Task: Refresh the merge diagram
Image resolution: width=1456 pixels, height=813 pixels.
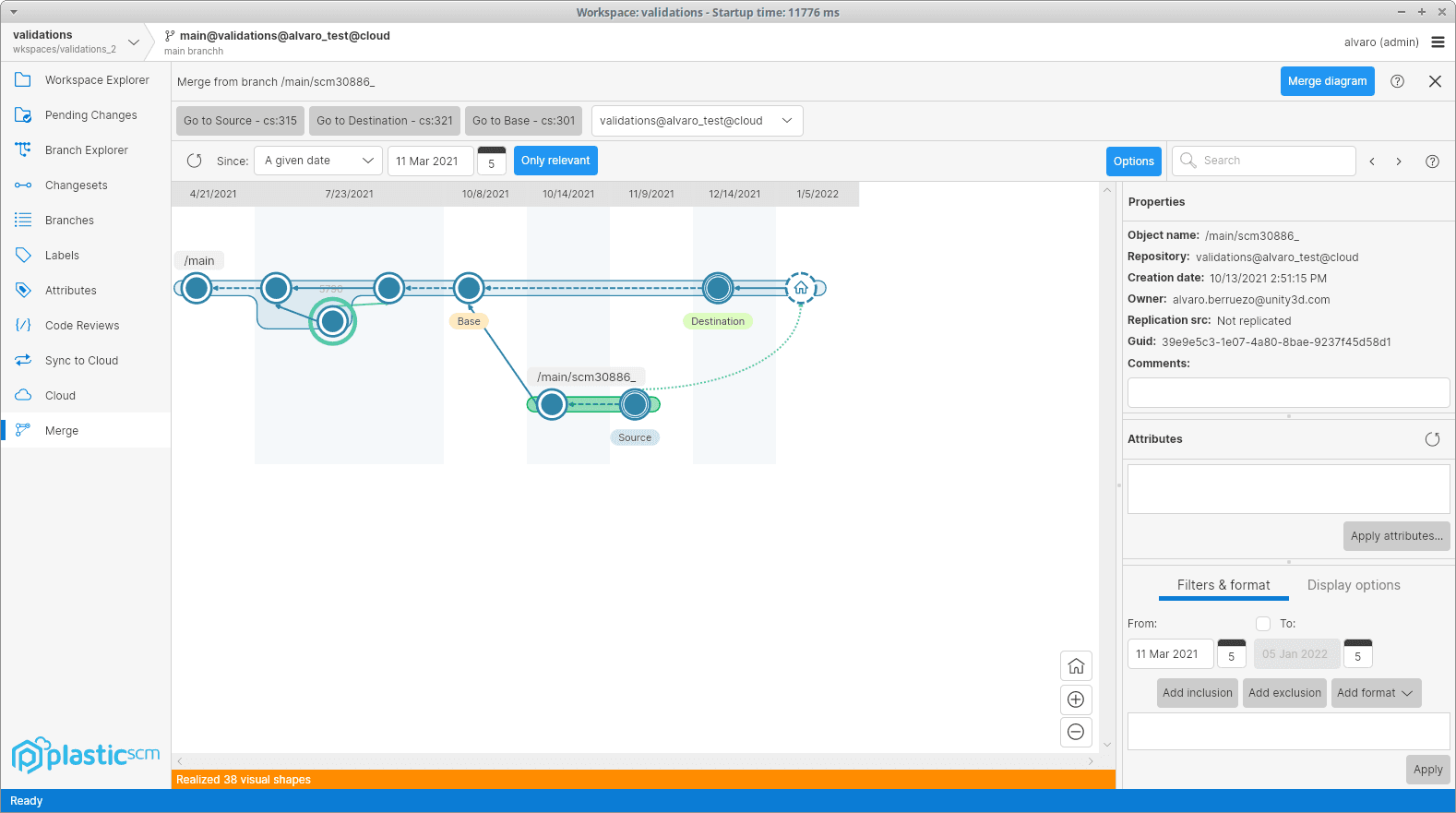Action: [x=195, y=161]
